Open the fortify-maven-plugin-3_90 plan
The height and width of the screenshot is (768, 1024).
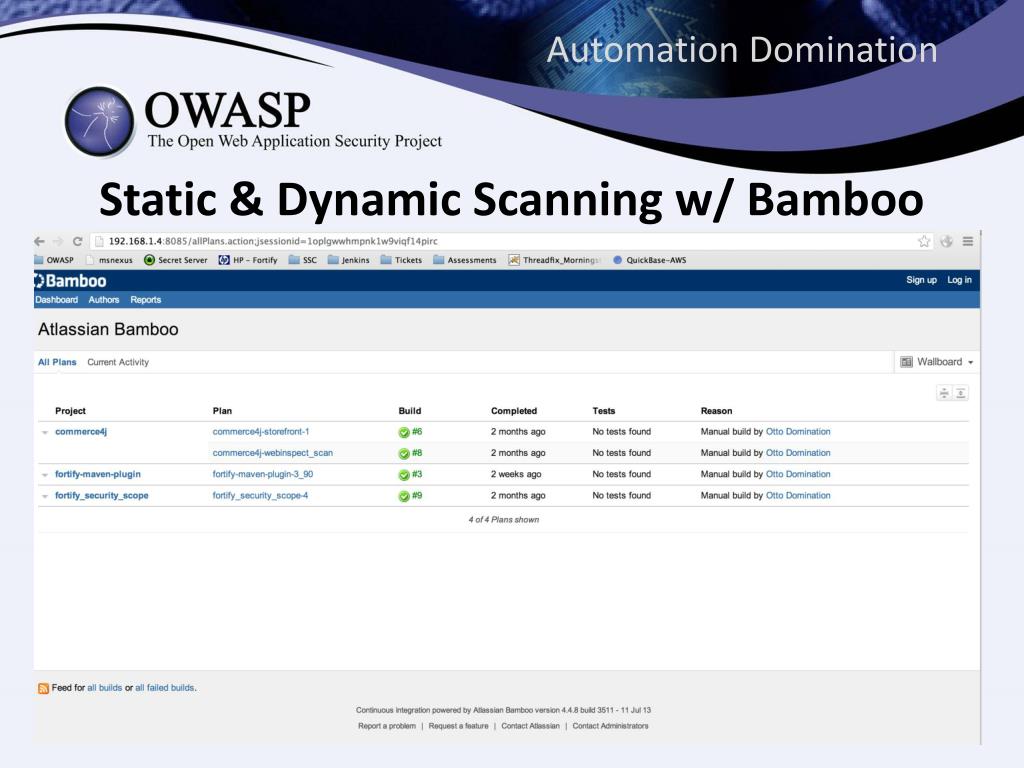tap(263, 474)
